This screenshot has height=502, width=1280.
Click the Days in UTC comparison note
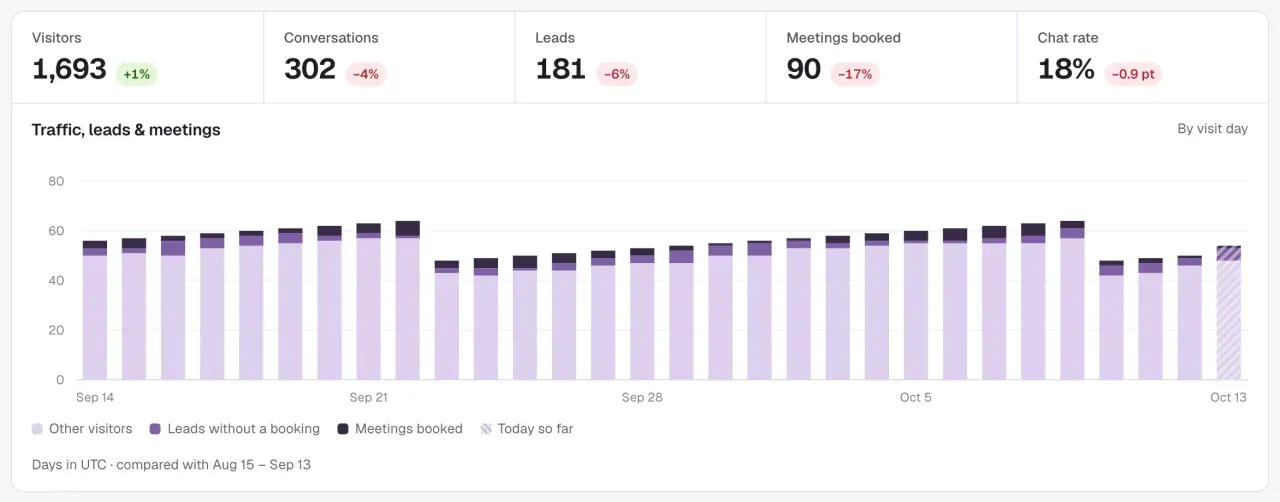tap(171, 464)
